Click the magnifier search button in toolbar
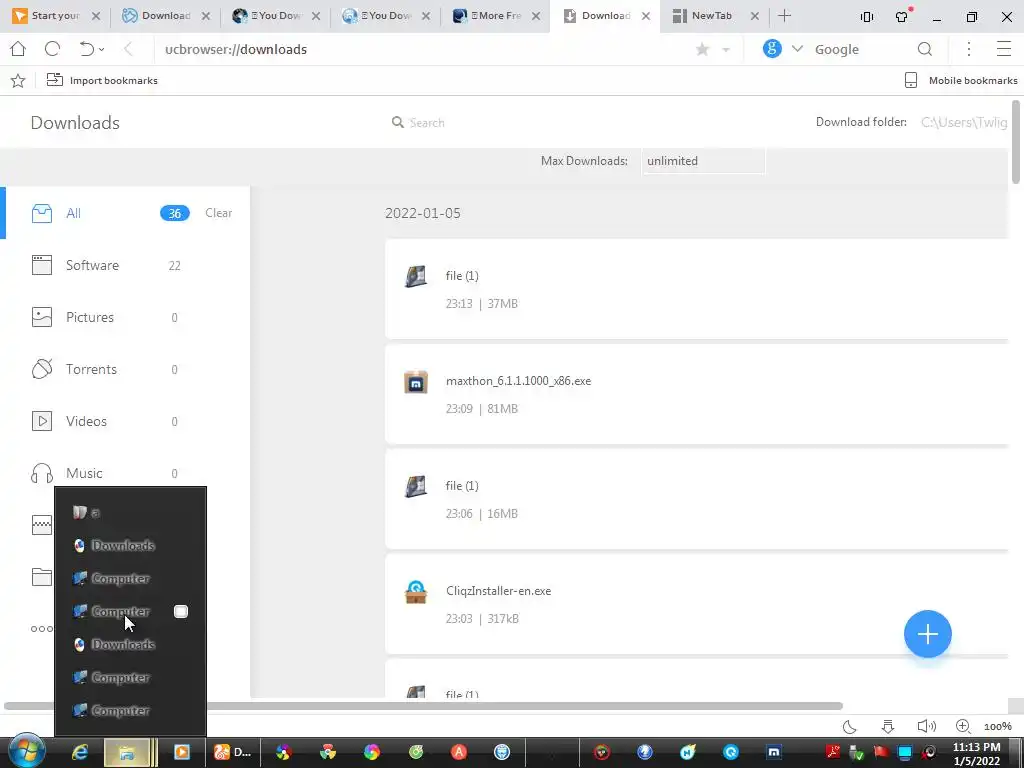1024x768 pixels. click(x=925, y=49)
